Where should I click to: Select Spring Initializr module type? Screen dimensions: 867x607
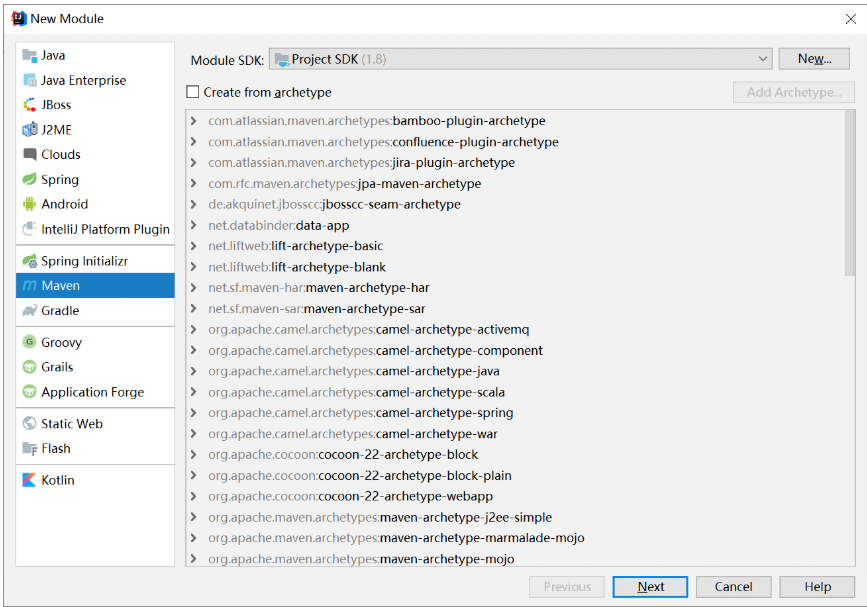[x=95, y=261]
